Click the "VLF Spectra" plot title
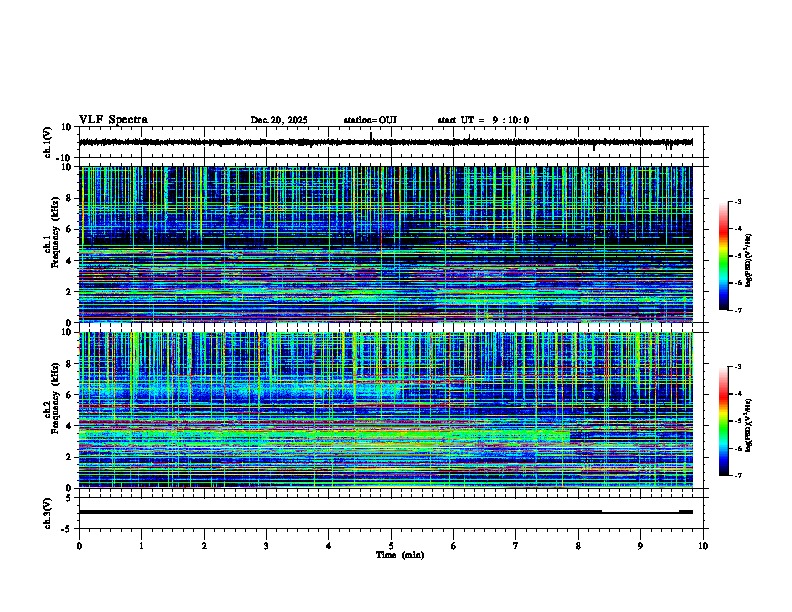 (x=113, y=119)
